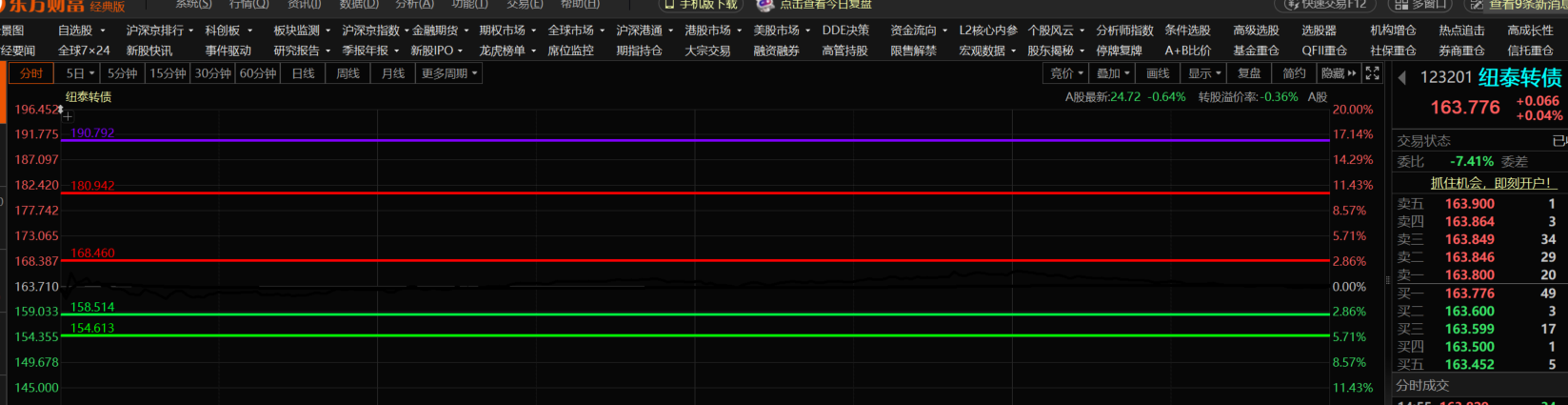Click the 条件选股 stock screener item
1568x405 pixels.
coord(1187,30)
